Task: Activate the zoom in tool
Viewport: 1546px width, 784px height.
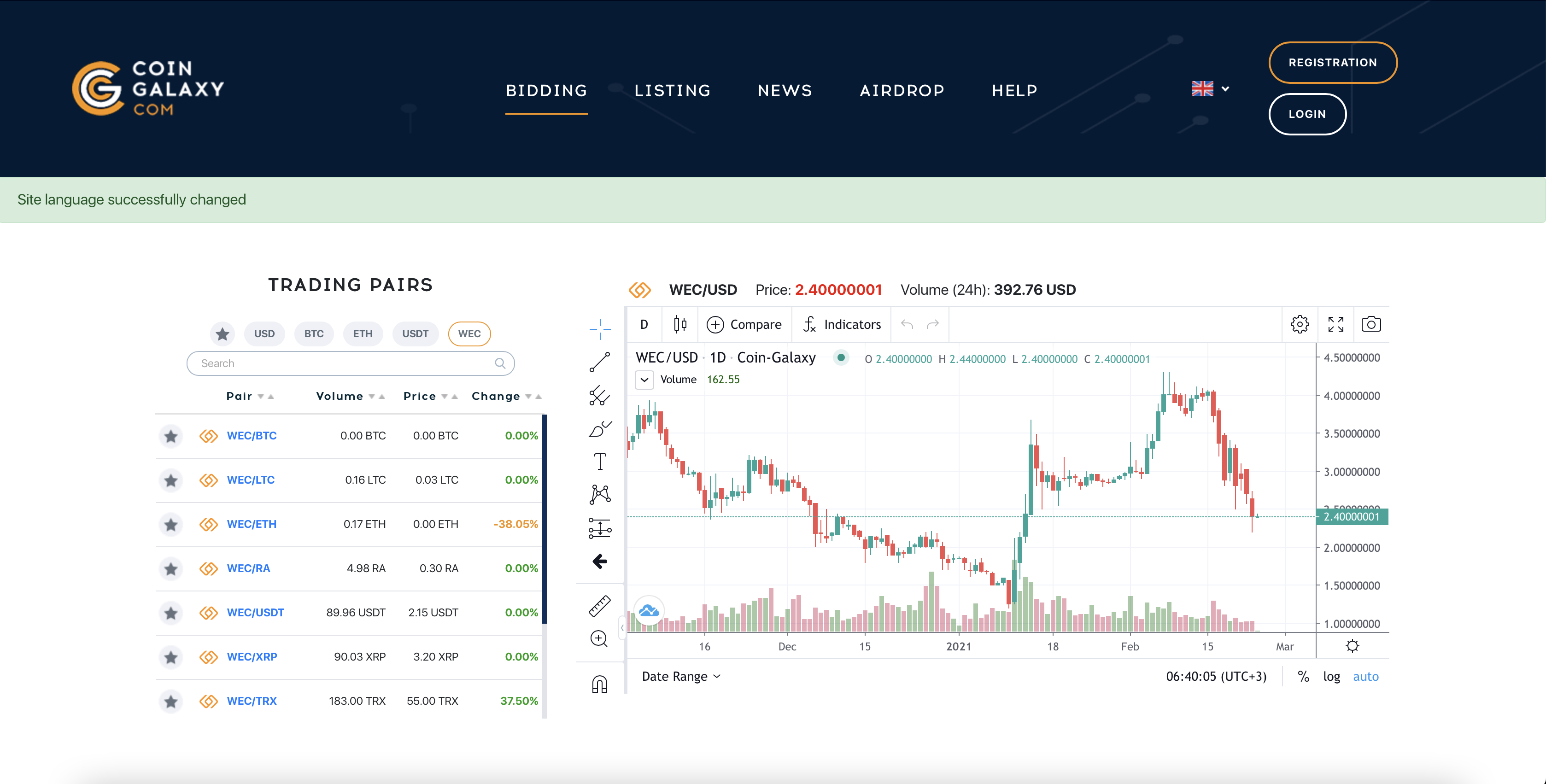Action: [599, 639]
